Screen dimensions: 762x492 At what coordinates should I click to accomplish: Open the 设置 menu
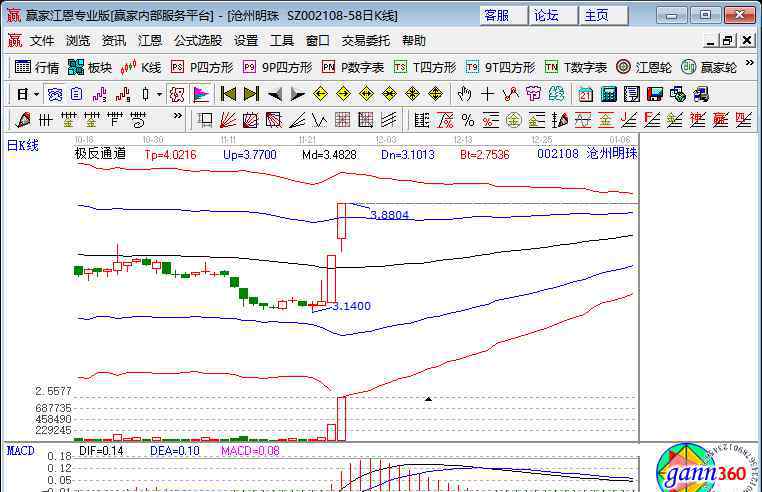246,41
